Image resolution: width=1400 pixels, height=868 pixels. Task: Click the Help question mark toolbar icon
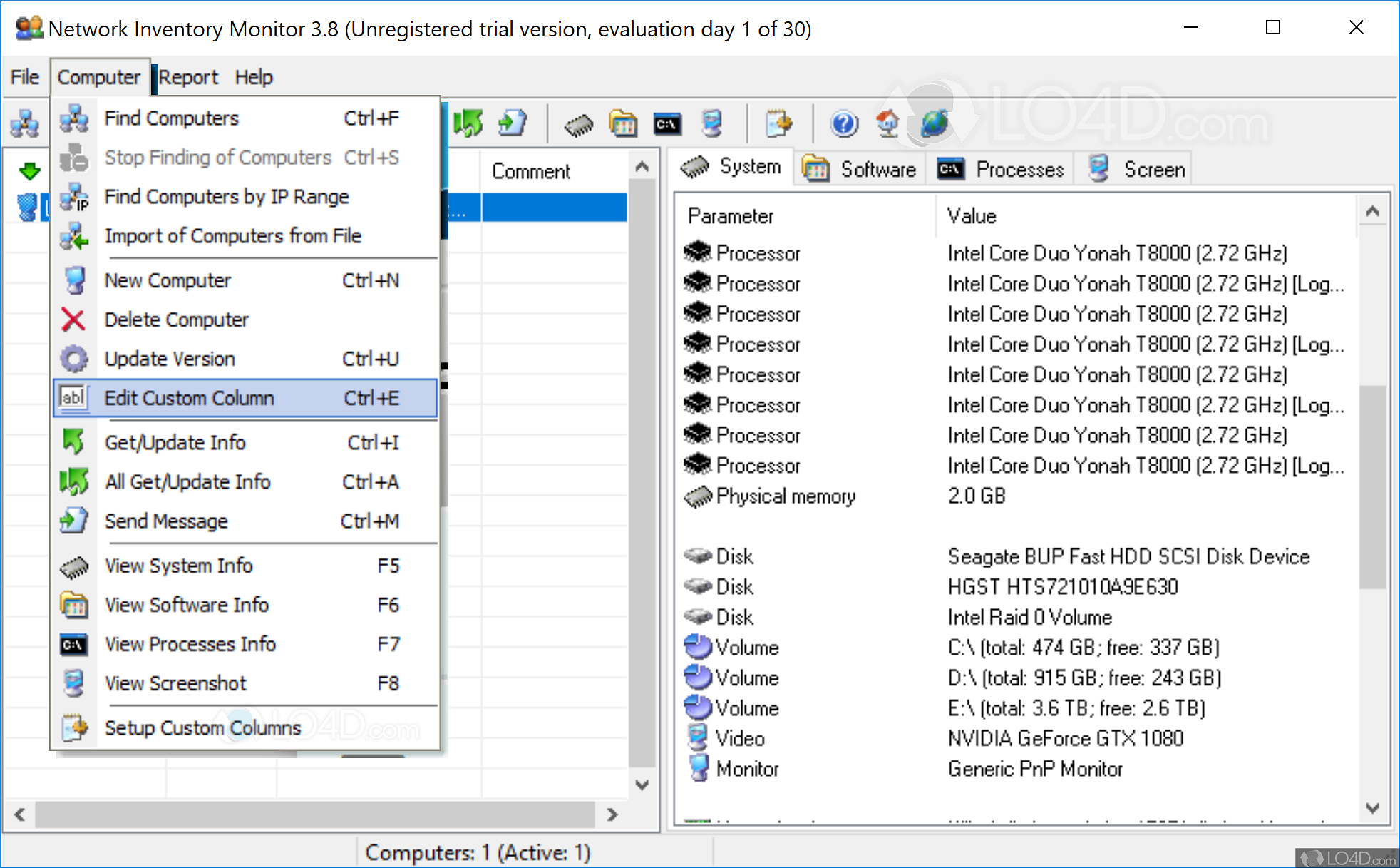(x=843, y=123)
